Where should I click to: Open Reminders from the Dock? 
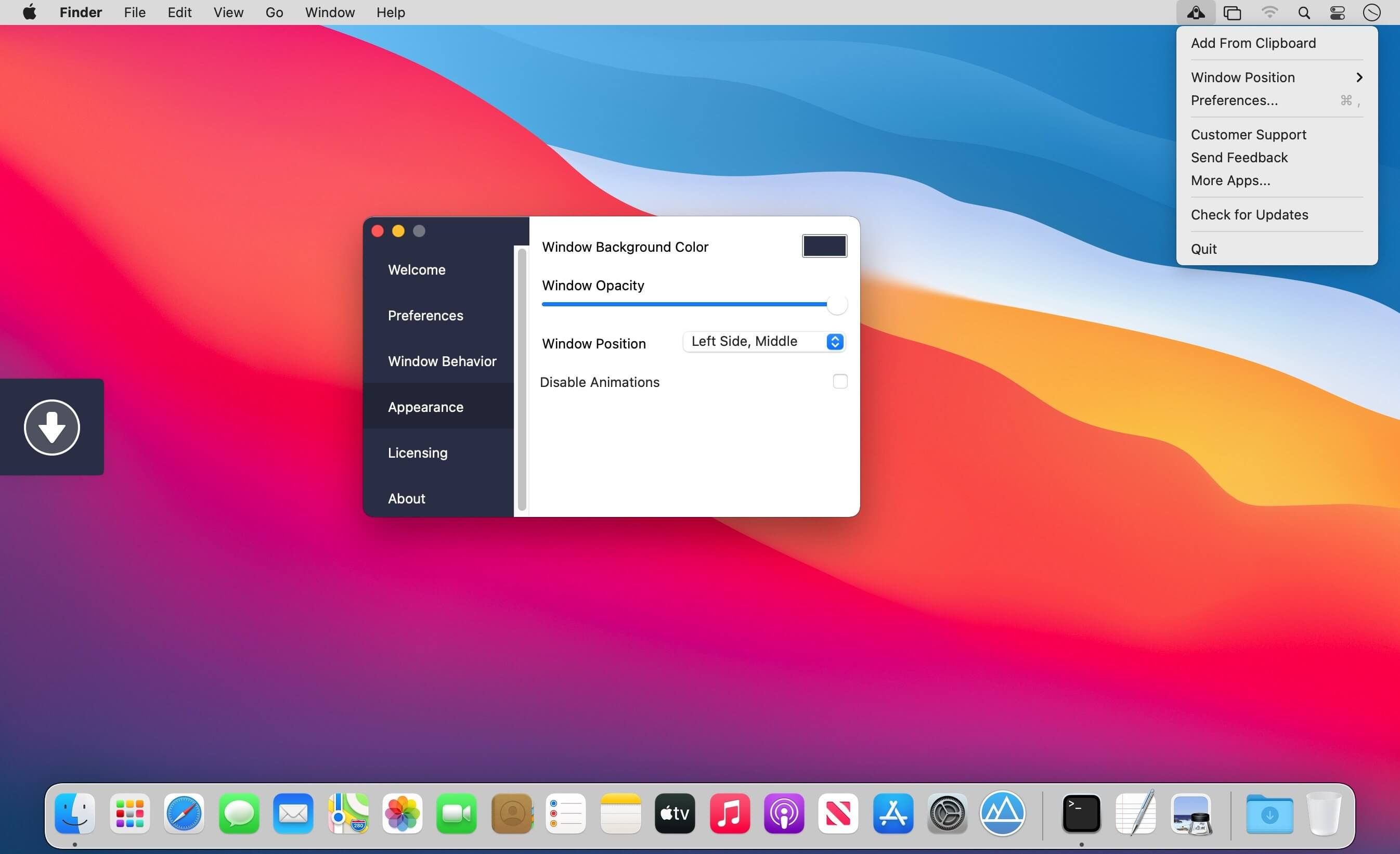click(x=566, y=813)
